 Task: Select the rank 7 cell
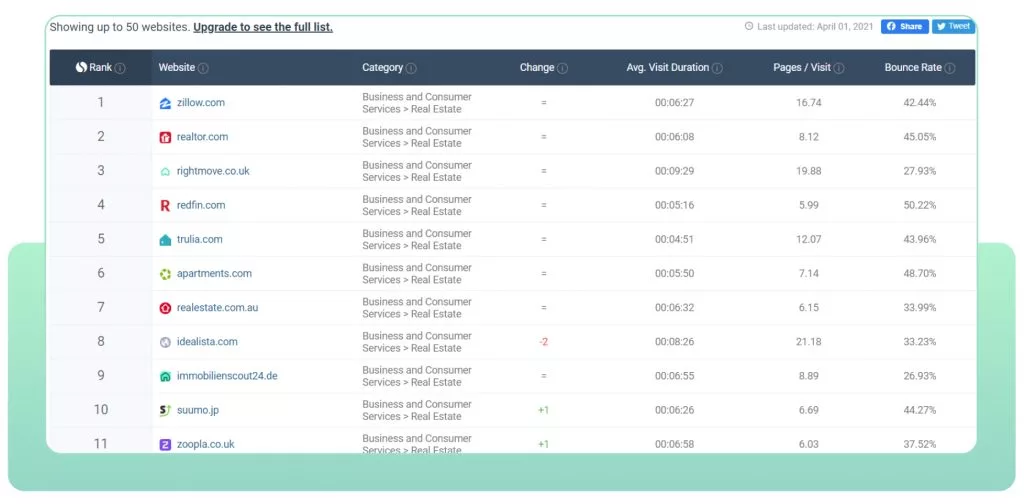[101, 307]
